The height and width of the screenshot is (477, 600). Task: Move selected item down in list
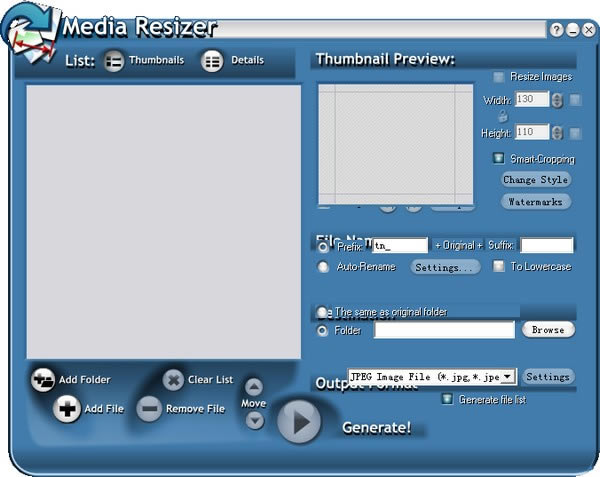[x=254, y=420]
